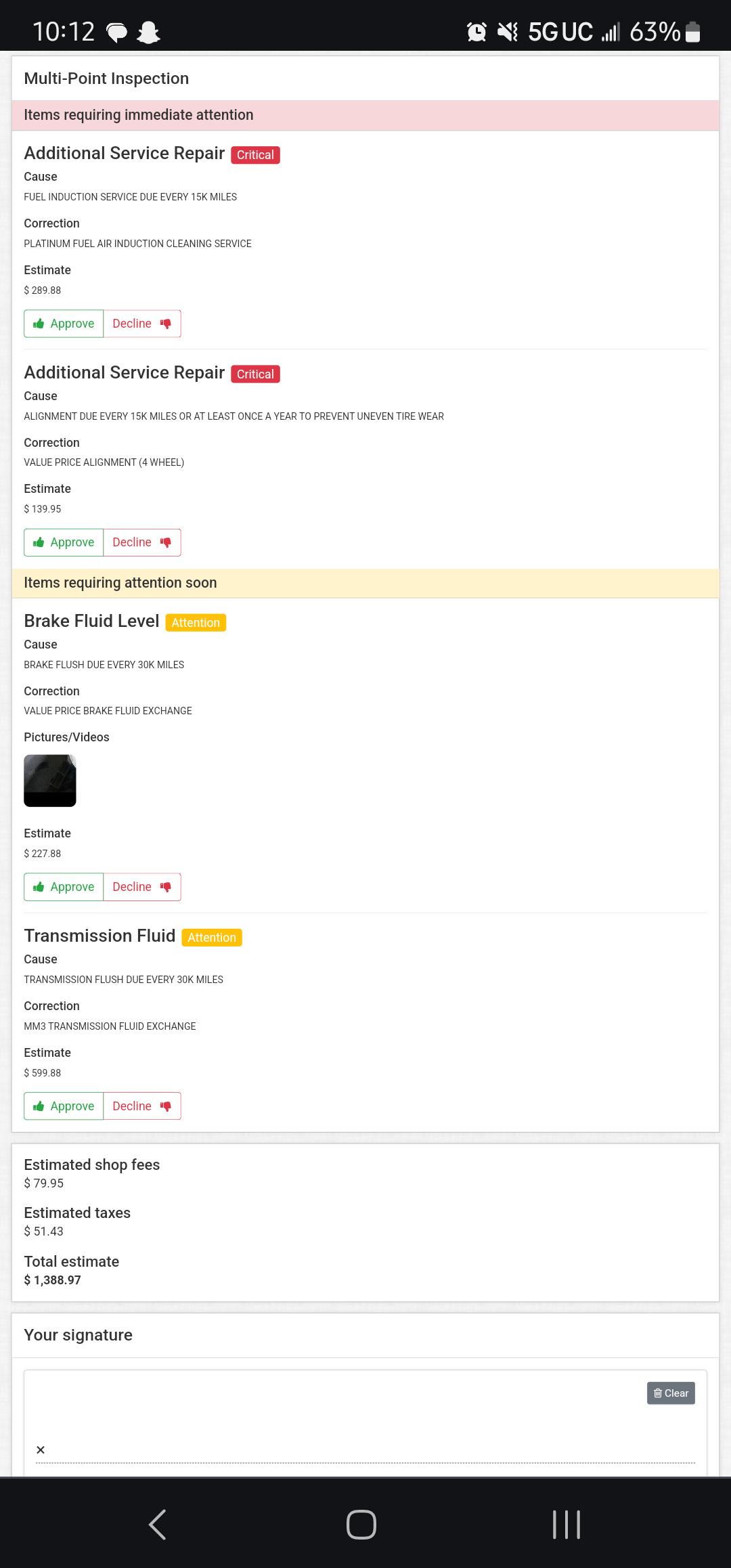The height and width of the screenshot is (1568, 731).
Task: Tap the muted sound status icon
Action: pos(508,32)
